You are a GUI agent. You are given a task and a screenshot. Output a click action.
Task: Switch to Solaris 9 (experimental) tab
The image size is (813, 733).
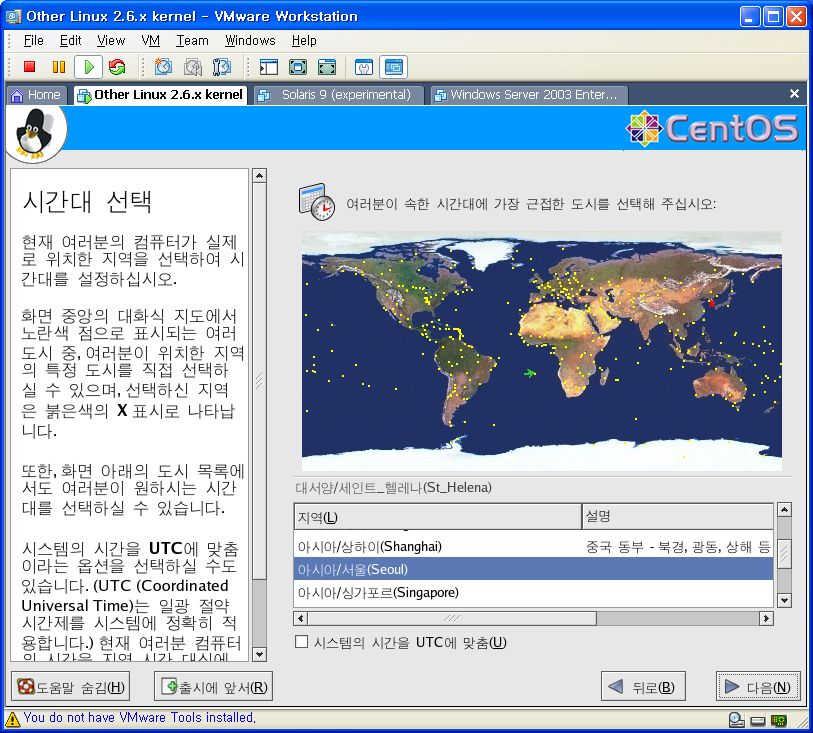point(337,95)
